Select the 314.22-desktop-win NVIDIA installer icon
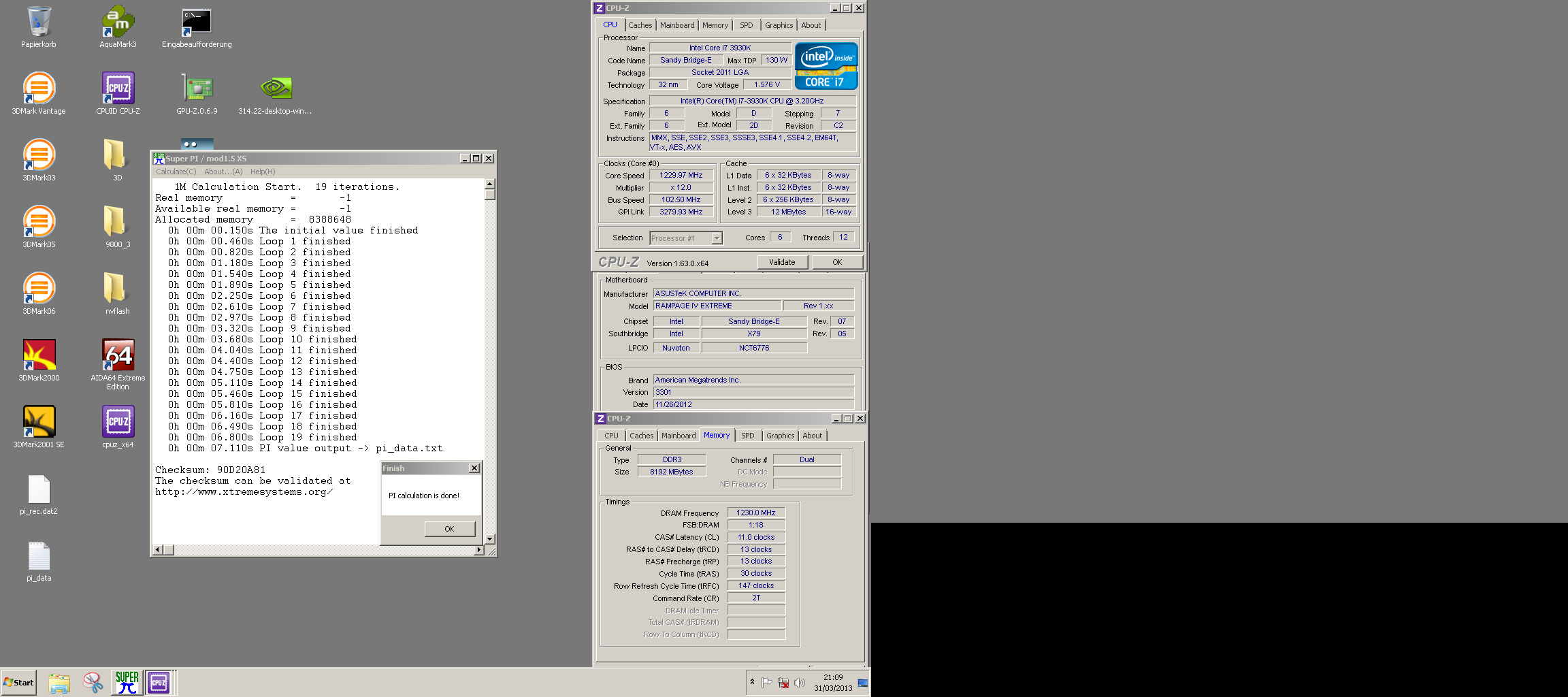This screenshot has height=697, width=1568. pos(275,94)
